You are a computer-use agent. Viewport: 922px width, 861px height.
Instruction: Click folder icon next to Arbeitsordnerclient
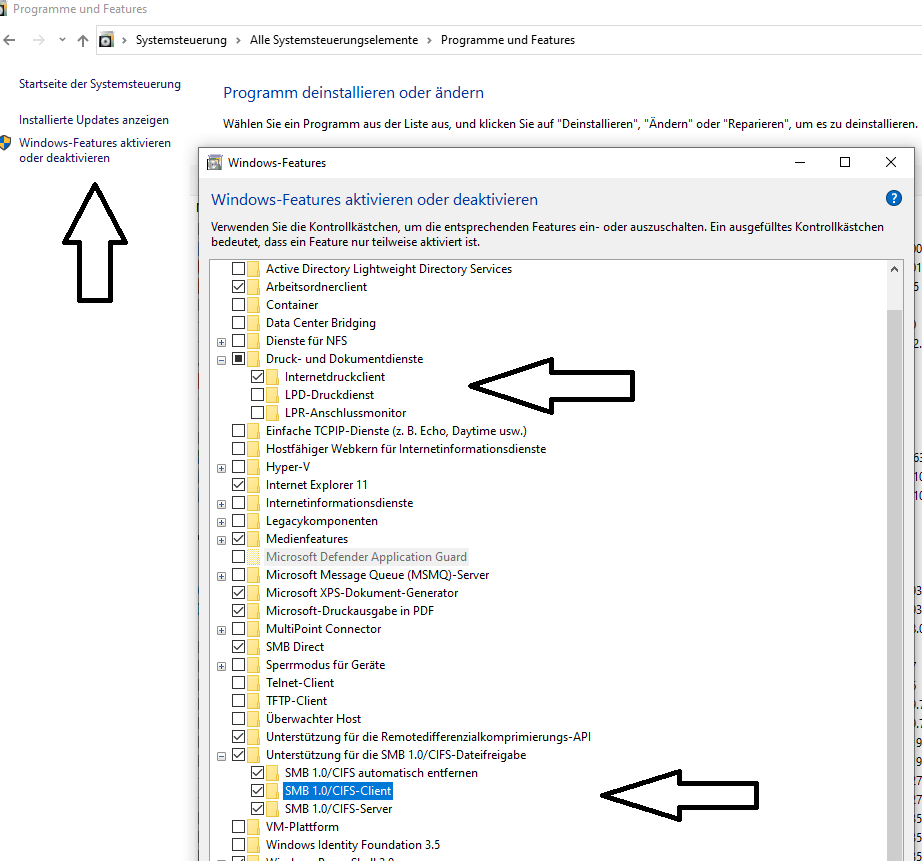pyautogui.click(x=253, y=287)
